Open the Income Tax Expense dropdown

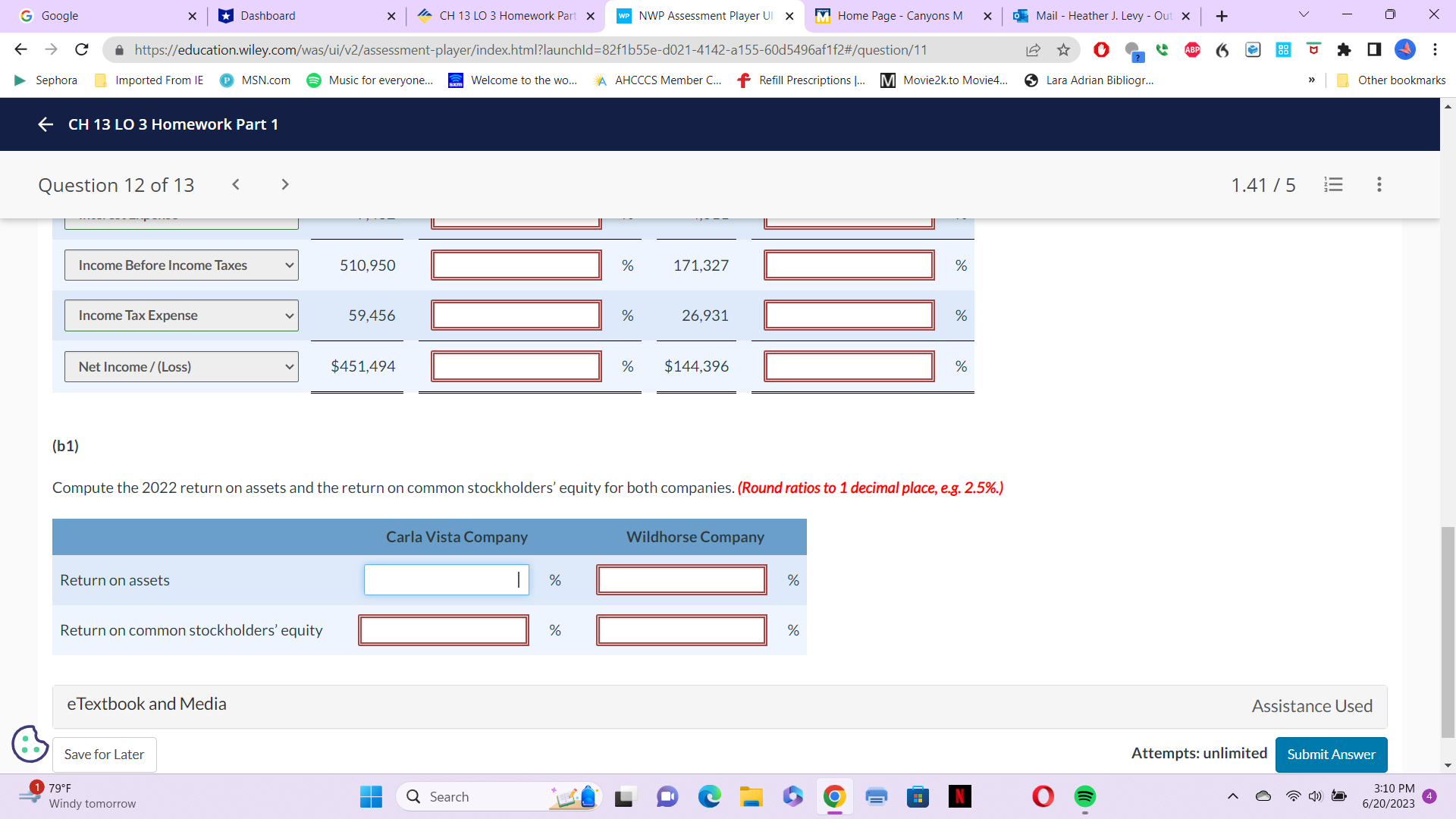pos(181,315)
